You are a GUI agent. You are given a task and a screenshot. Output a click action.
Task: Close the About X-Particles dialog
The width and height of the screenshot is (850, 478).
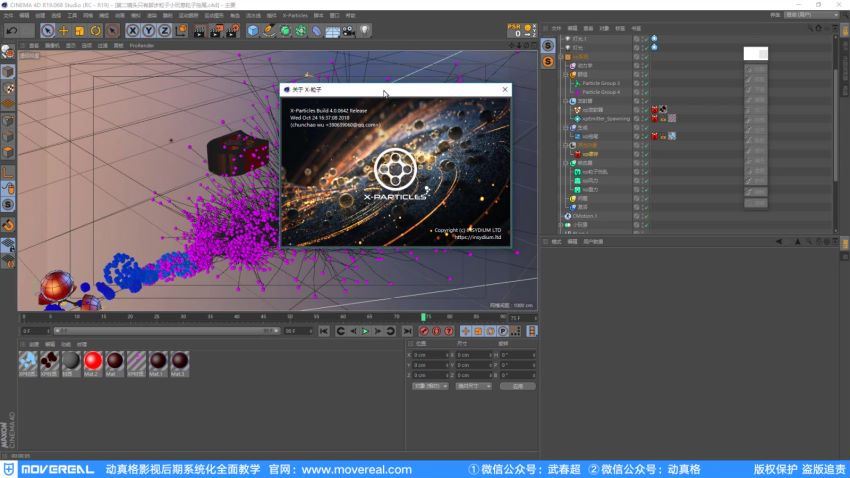point(505,89)
